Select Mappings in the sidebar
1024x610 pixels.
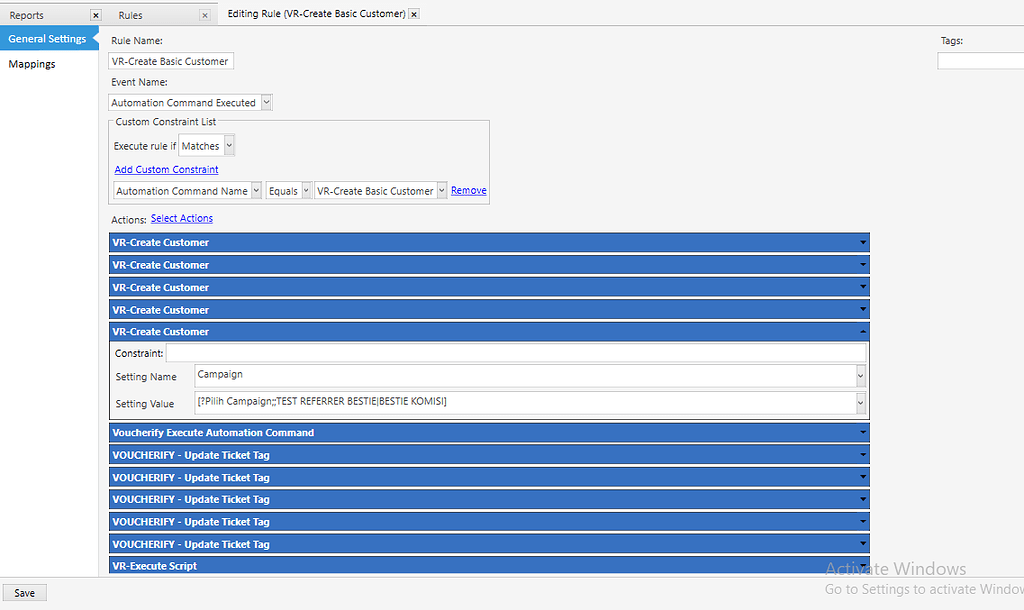[x=32, y=63]
